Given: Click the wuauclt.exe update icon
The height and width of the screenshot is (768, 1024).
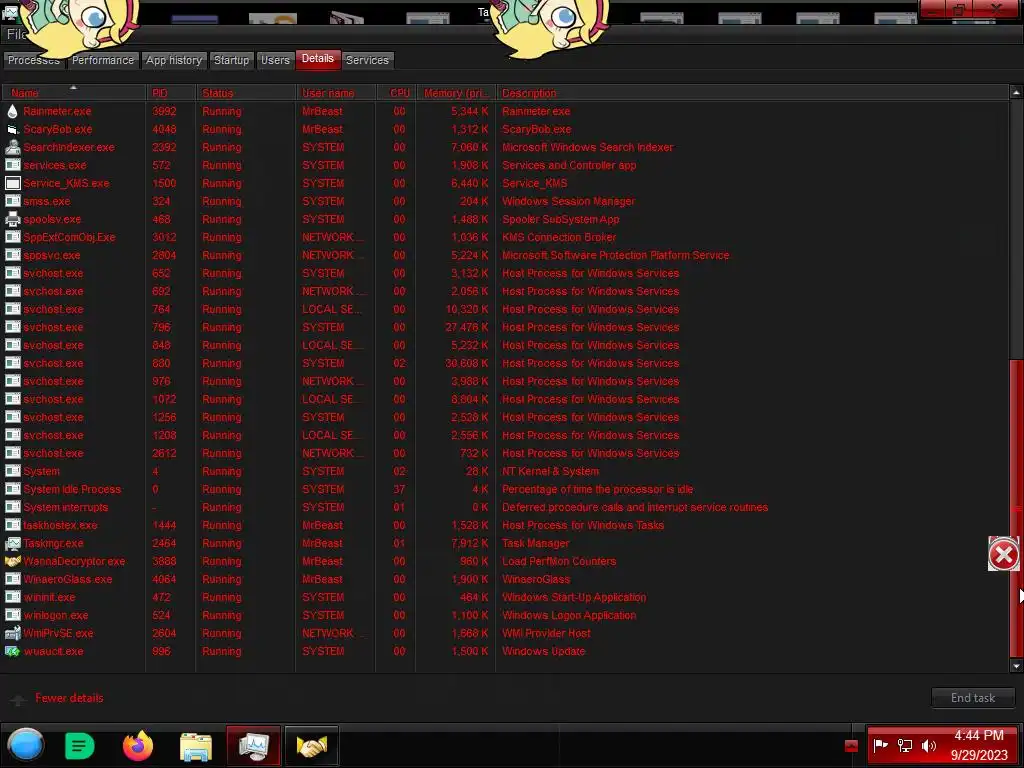Looking at the screenshot, I should click(x=12, y=651).
